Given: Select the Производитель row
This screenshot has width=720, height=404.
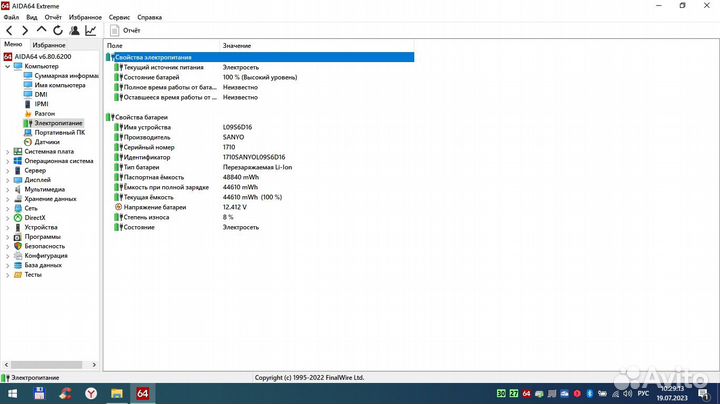Looking at the screenshot, I should click(x=260, y=137).
